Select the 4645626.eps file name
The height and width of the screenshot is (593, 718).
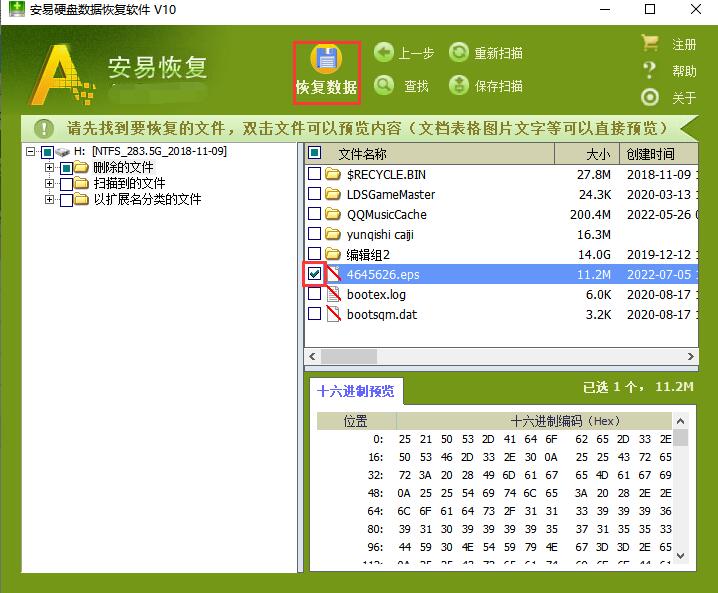click(x=383, y=274)
